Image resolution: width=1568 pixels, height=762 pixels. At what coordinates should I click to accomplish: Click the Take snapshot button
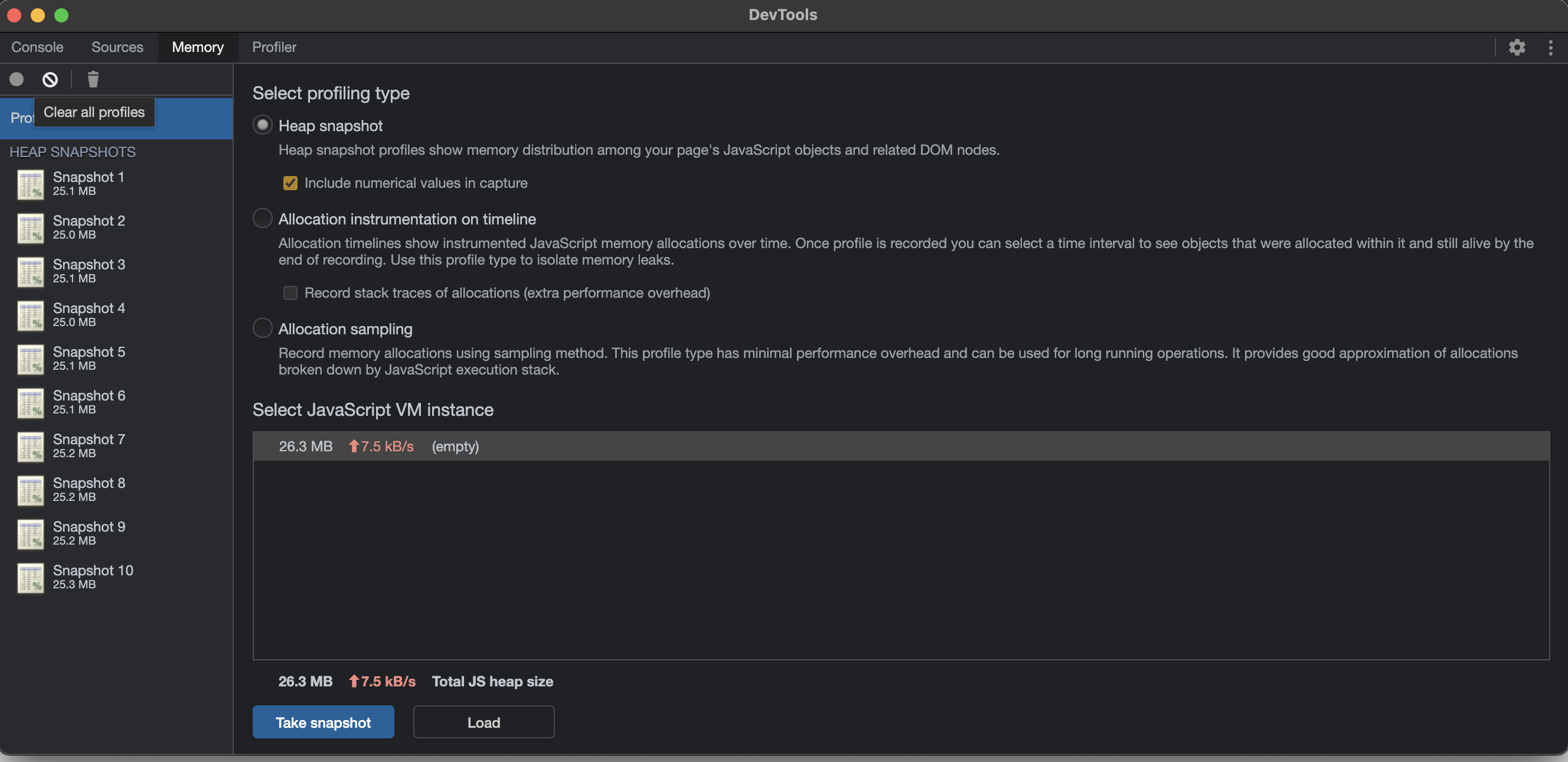[x=322, y=722]
